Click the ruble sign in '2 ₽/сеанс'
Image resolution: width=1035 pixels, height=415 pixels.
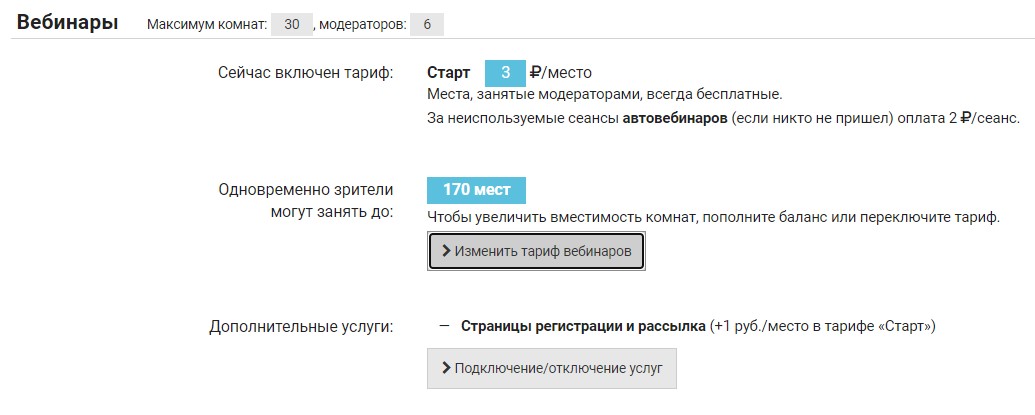[x=965, y=118]
